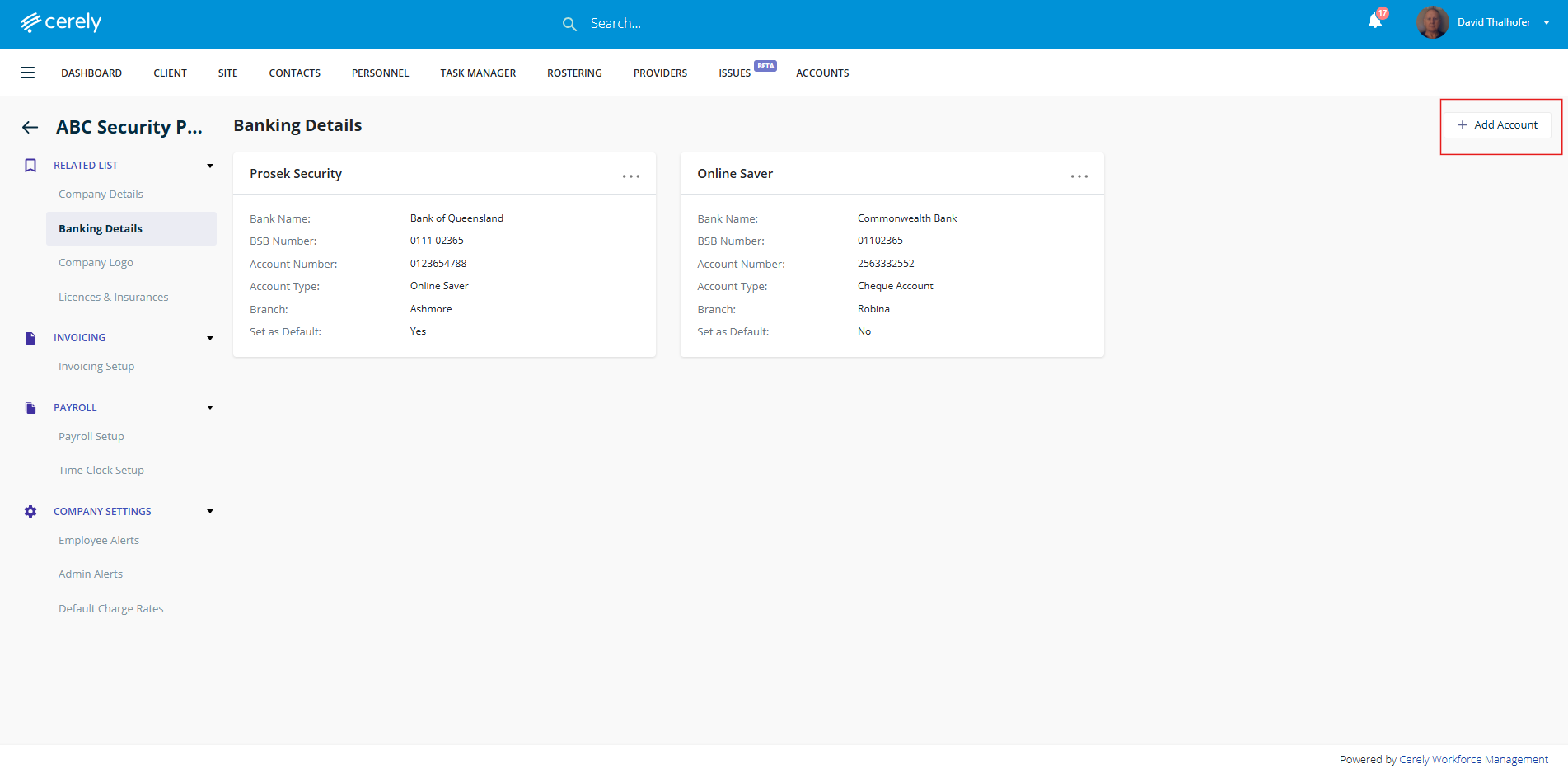Screen dimensions: 1568x769
Task: Open the Task Manager menu
Action: point(478,73)
